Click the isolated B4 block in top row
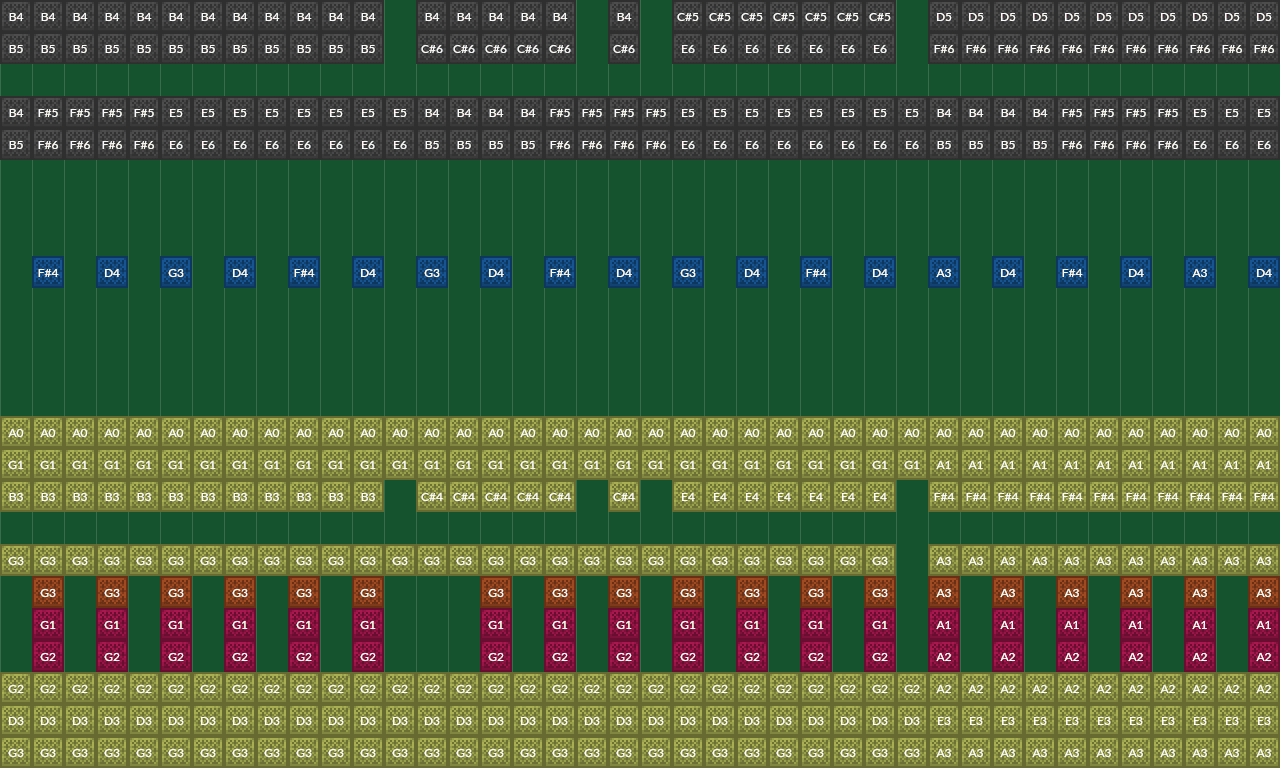 (x=624, y=17)
